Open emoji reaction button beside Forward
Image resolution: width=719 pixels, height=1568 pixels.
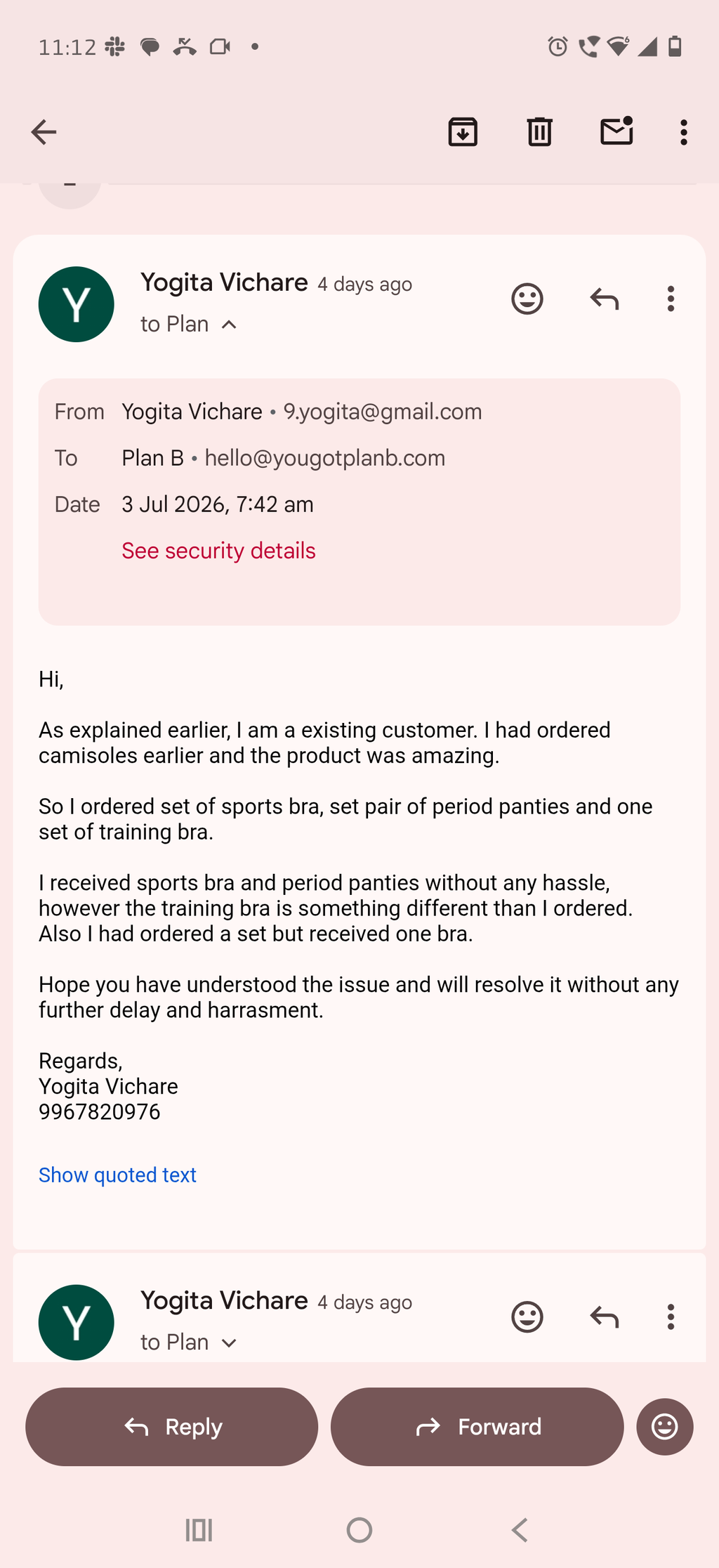coord(665,1427)
